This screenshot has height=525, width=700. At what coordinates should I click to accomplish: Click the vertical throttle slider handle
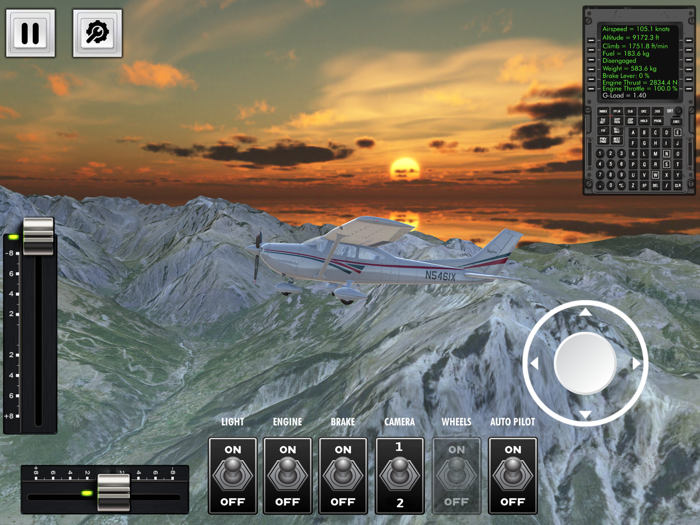click(38, 236)
